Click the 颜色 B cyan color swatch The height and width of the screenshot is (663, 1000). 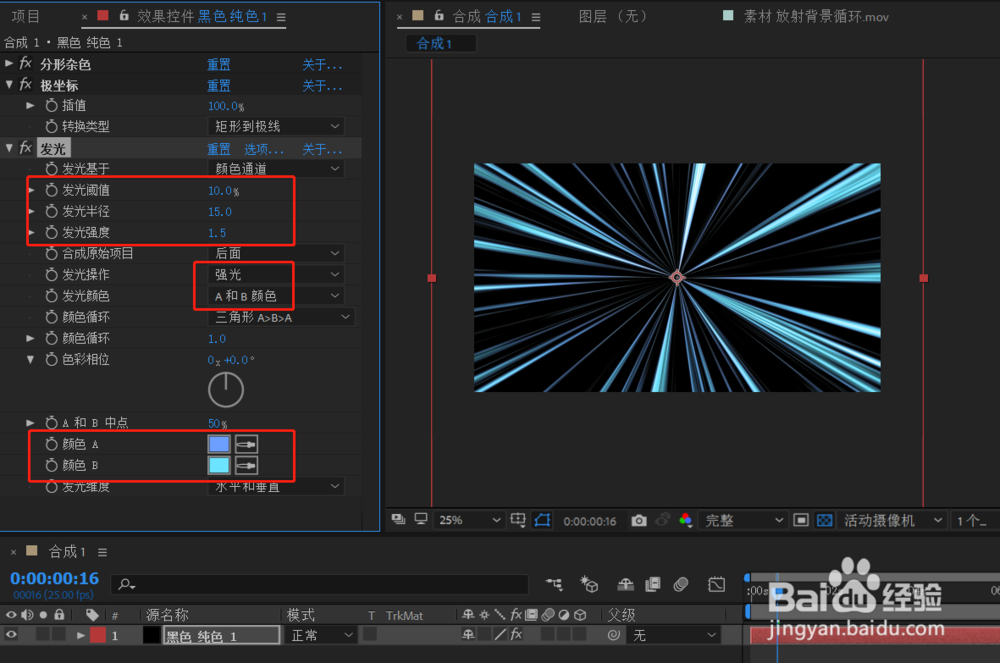pyautogui.click(x=219, y=465)
